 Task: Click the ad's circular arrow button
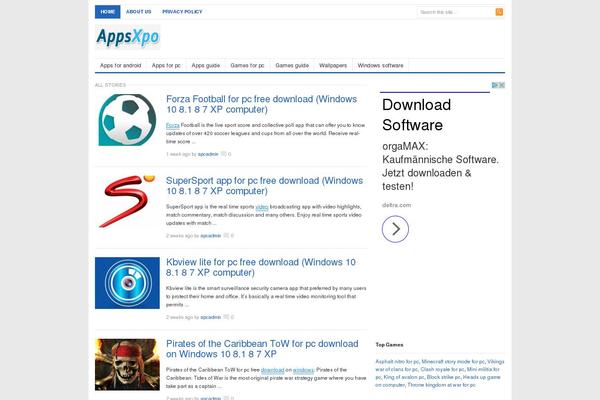tap(395, 229)
